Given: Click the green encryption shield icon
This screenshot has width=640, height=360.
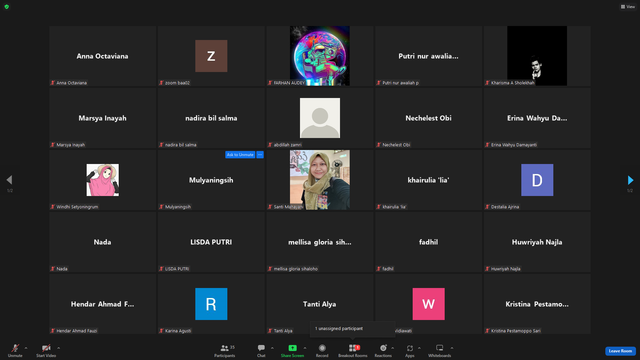Looking at the screenshot, I should tap(7, 7).
